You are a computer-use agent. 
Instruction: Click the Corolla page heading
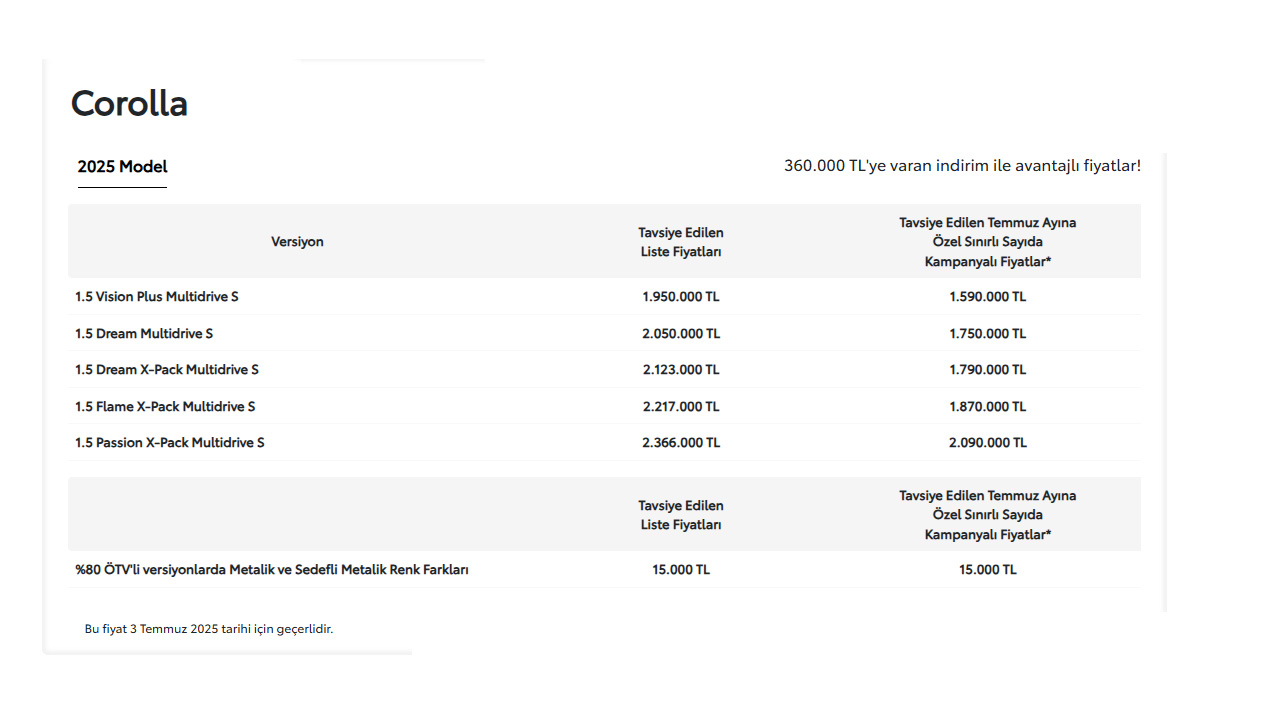(129, 103)
